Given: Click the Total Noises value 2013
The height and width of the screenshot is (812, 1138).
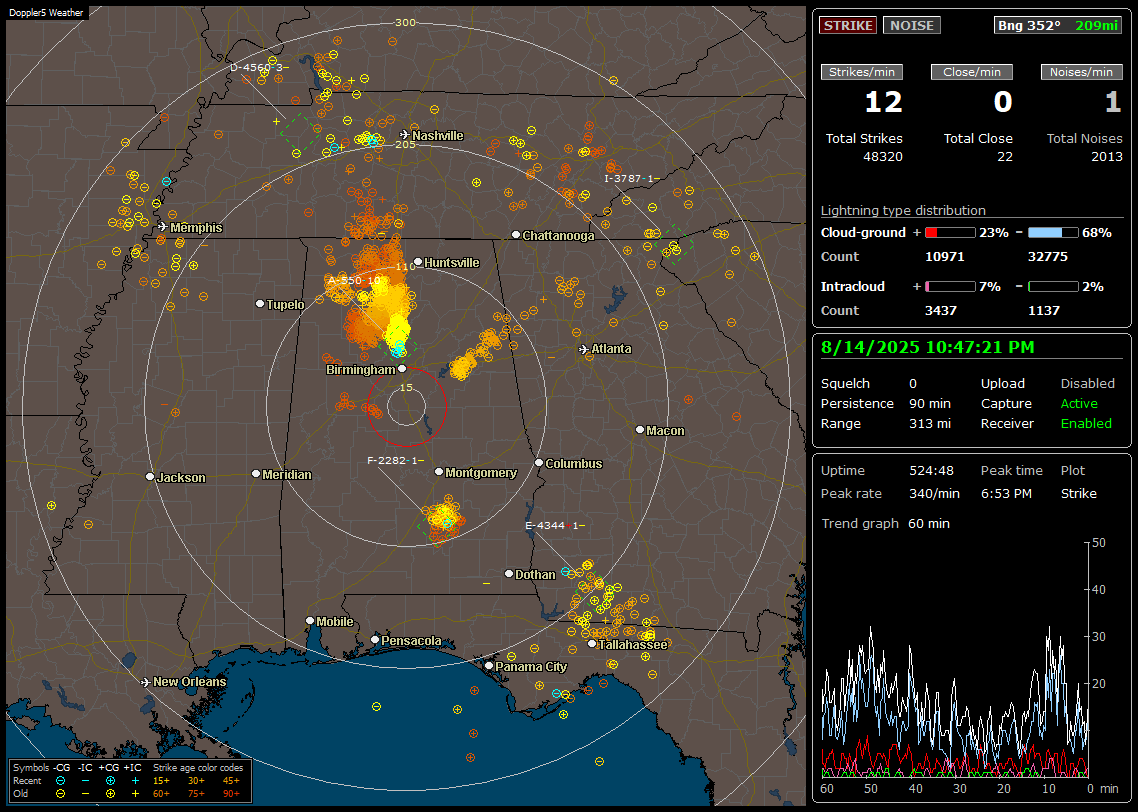Looking at the screenshot, I should coord(1107,157).
